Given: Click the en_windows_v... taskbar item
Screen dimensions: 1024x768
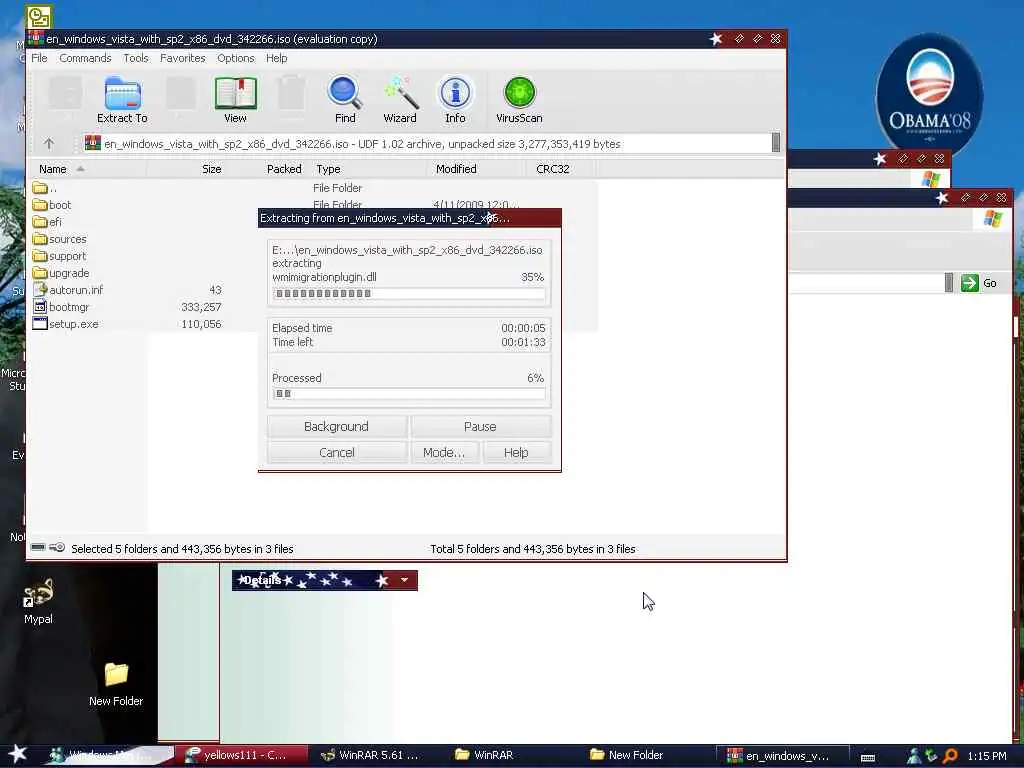Looking at the screenshot, I should tap(782, 756).
